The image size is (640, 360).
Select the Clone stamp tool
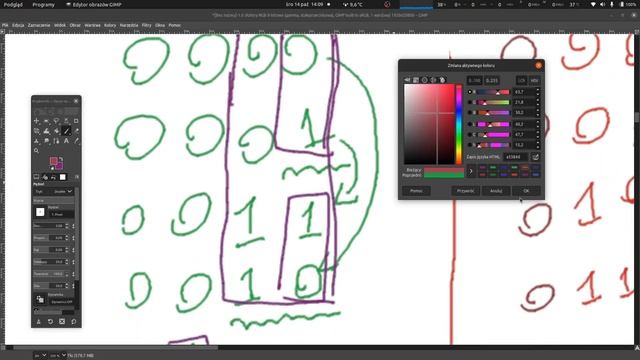(x=37, y=141)
